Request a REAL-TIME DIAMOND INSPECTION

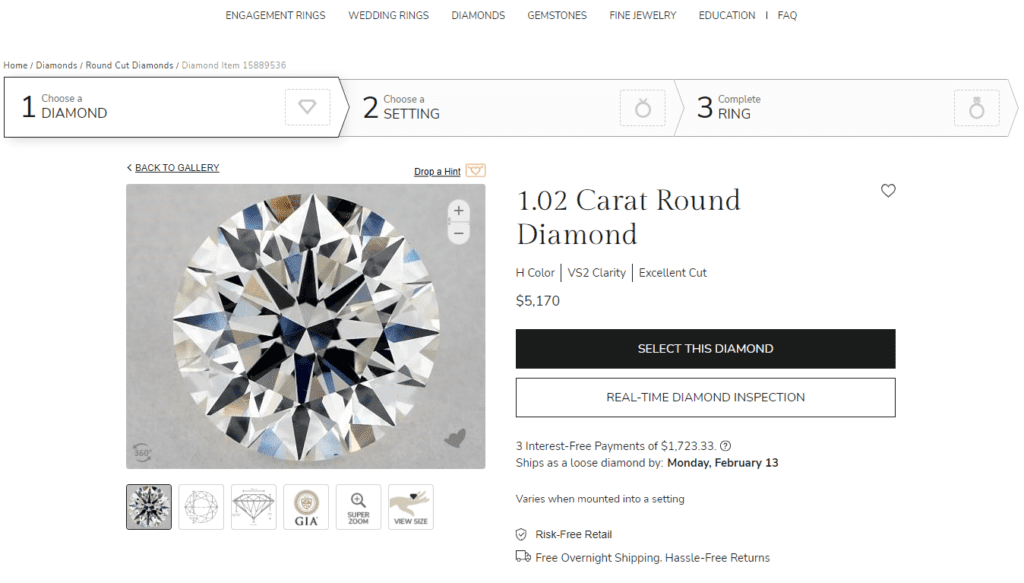705,397
